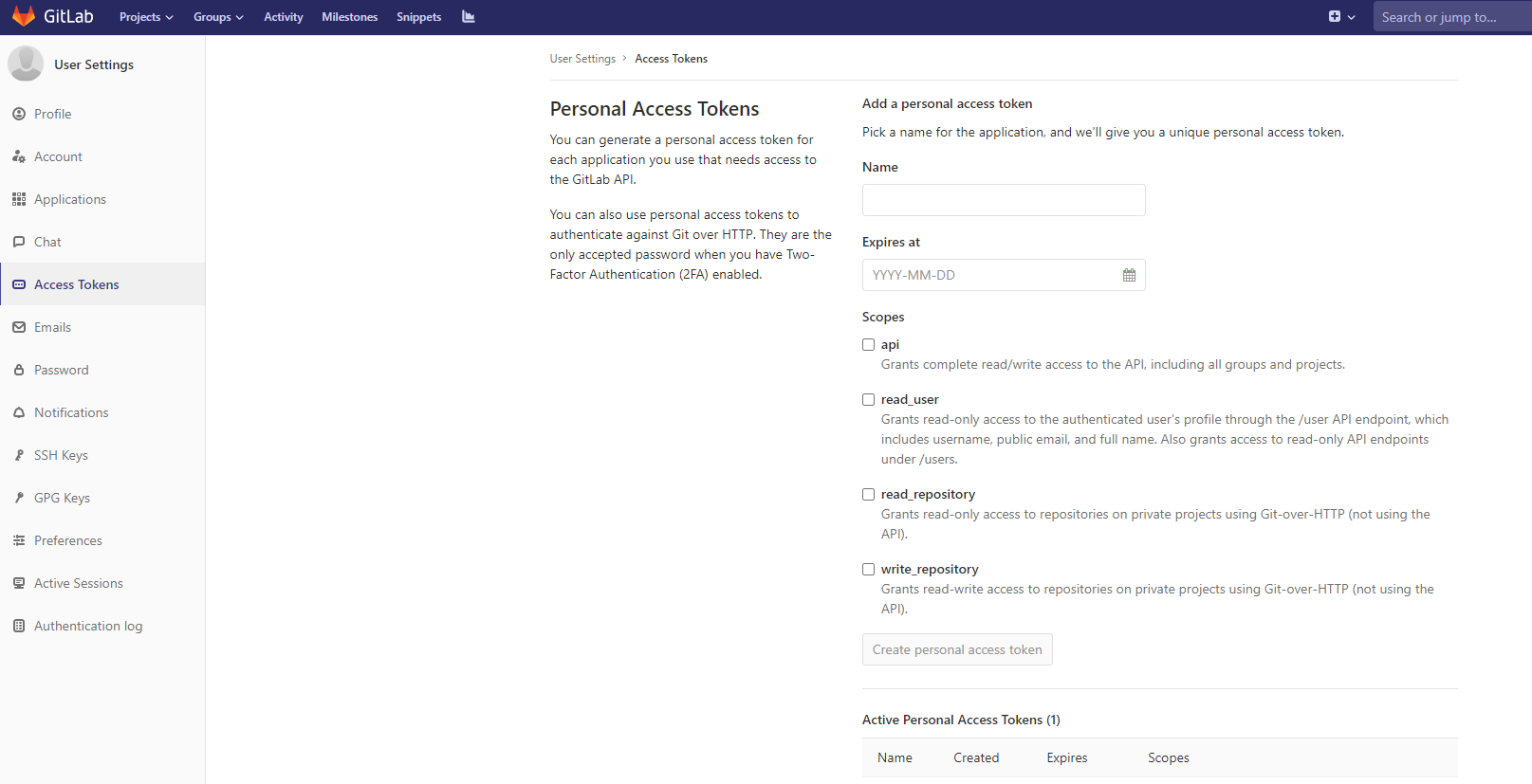Click the Expires at date field
The height and width of the screenshot is (784, 1532).
(x=1004, y=275)
